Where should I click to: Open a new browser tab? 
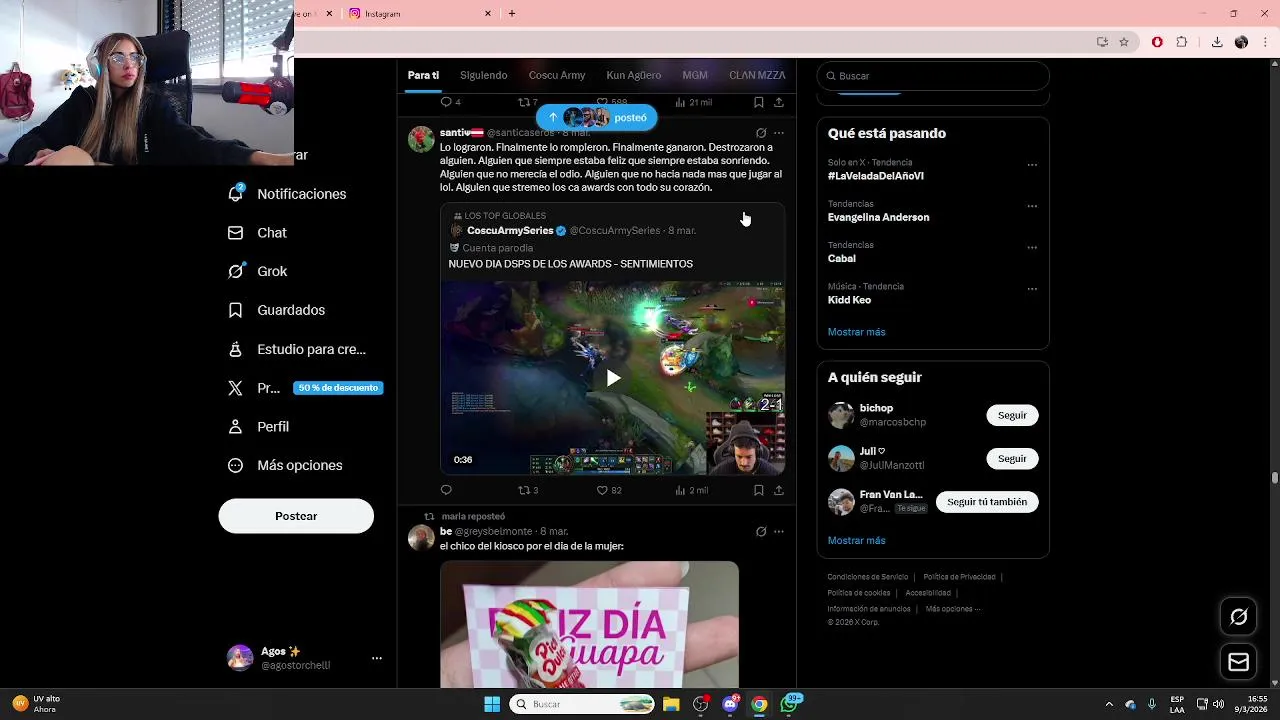pos(512,14)
